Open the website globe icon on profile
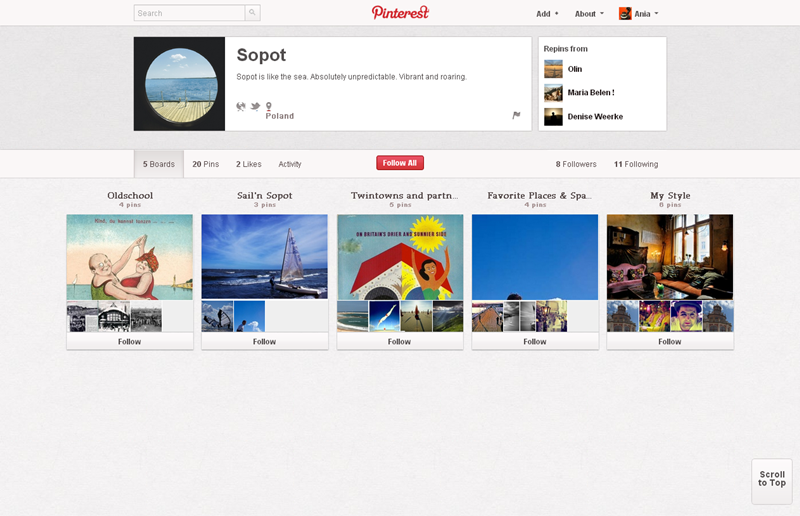 [x=241, y=106]
